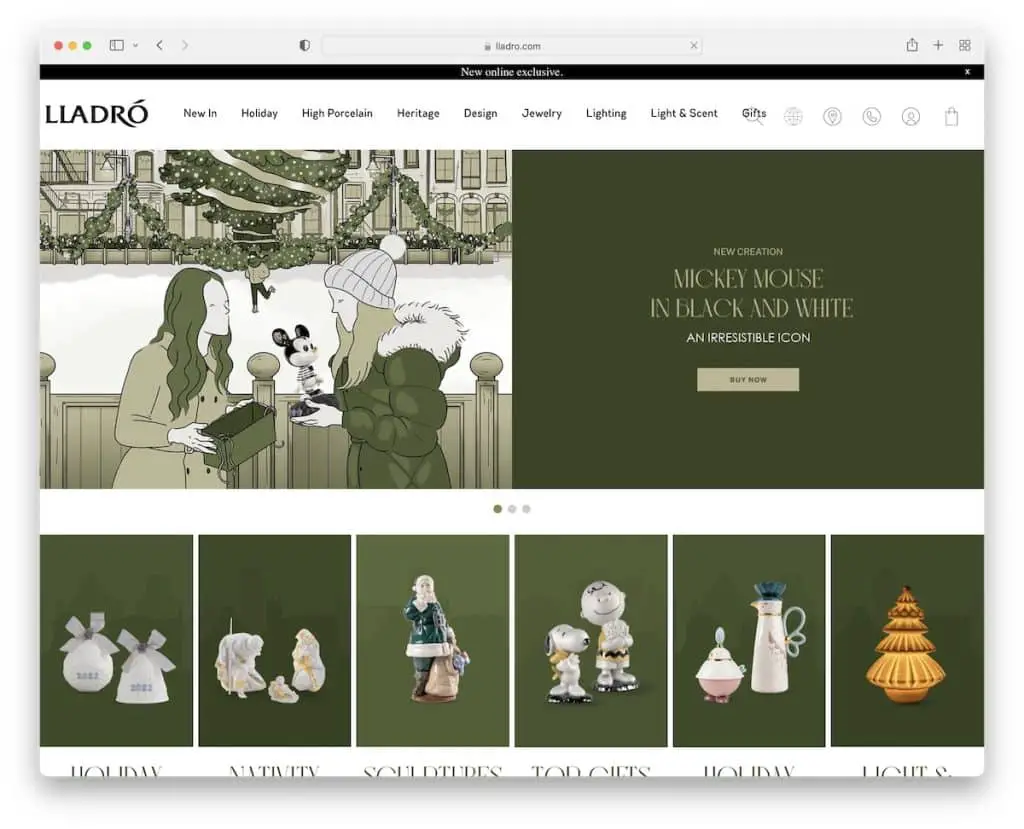The width and height of the screenshot is (1024, 829).
Task: Open the golden tree lamp thumbnail
Action: pyautogui.click(x=907, y=640)
